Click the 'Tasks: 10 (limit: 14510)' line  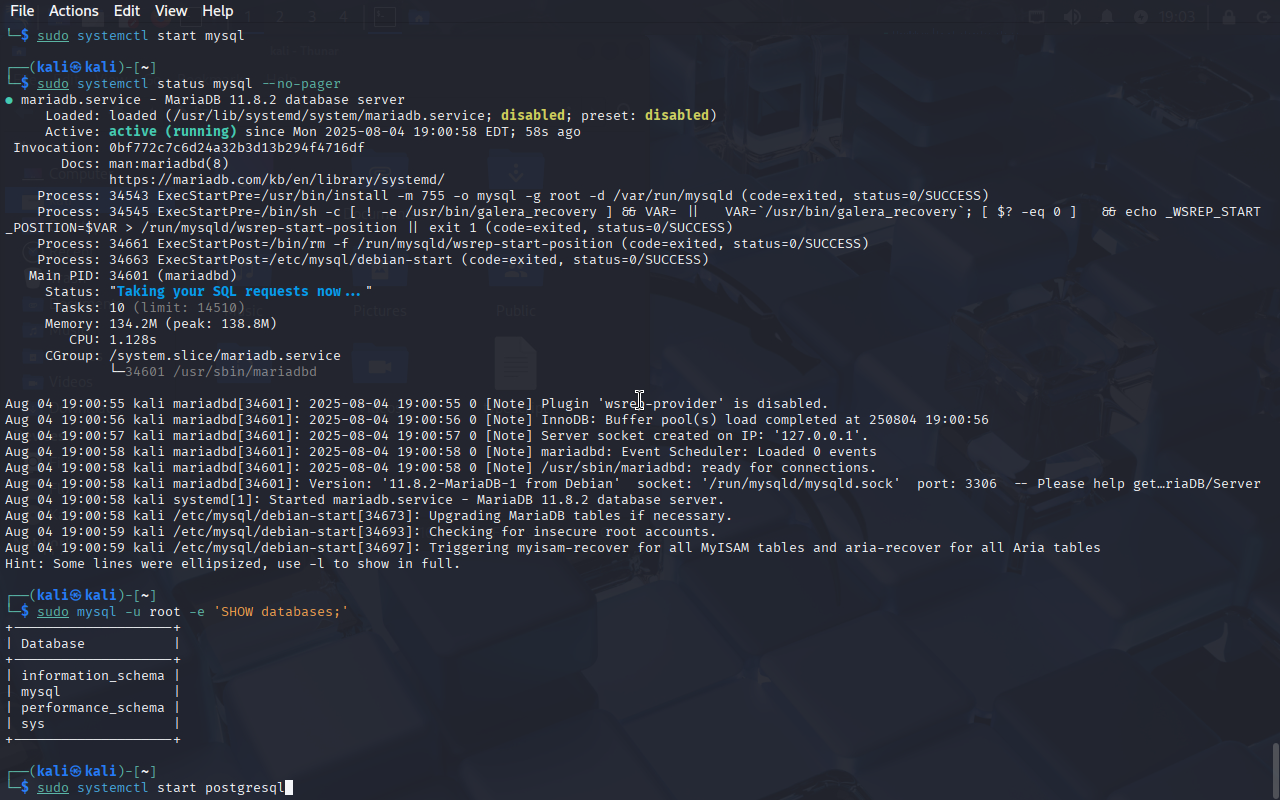(x=149, y=308)
